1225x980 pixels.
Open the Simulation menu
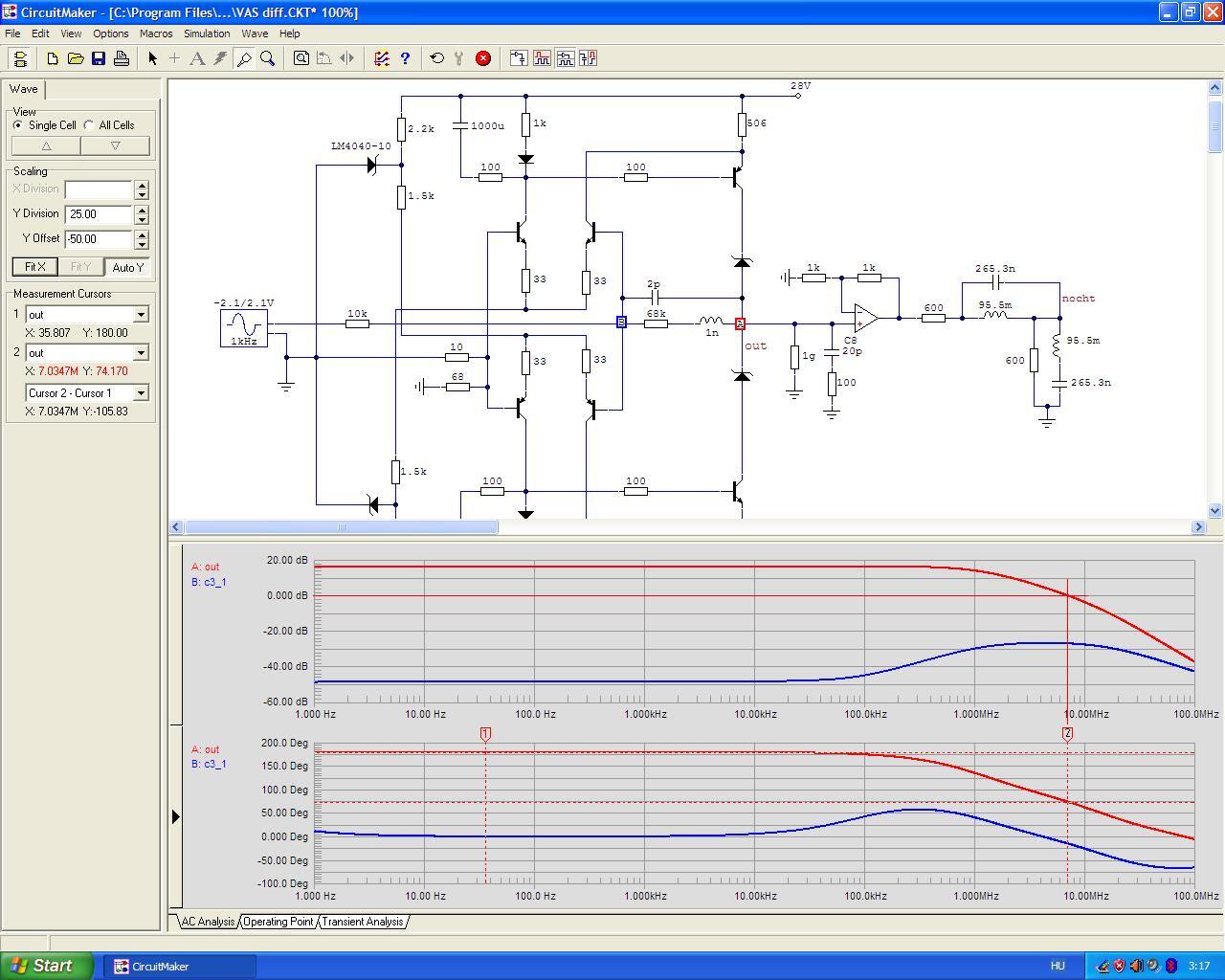click(207, 33)
